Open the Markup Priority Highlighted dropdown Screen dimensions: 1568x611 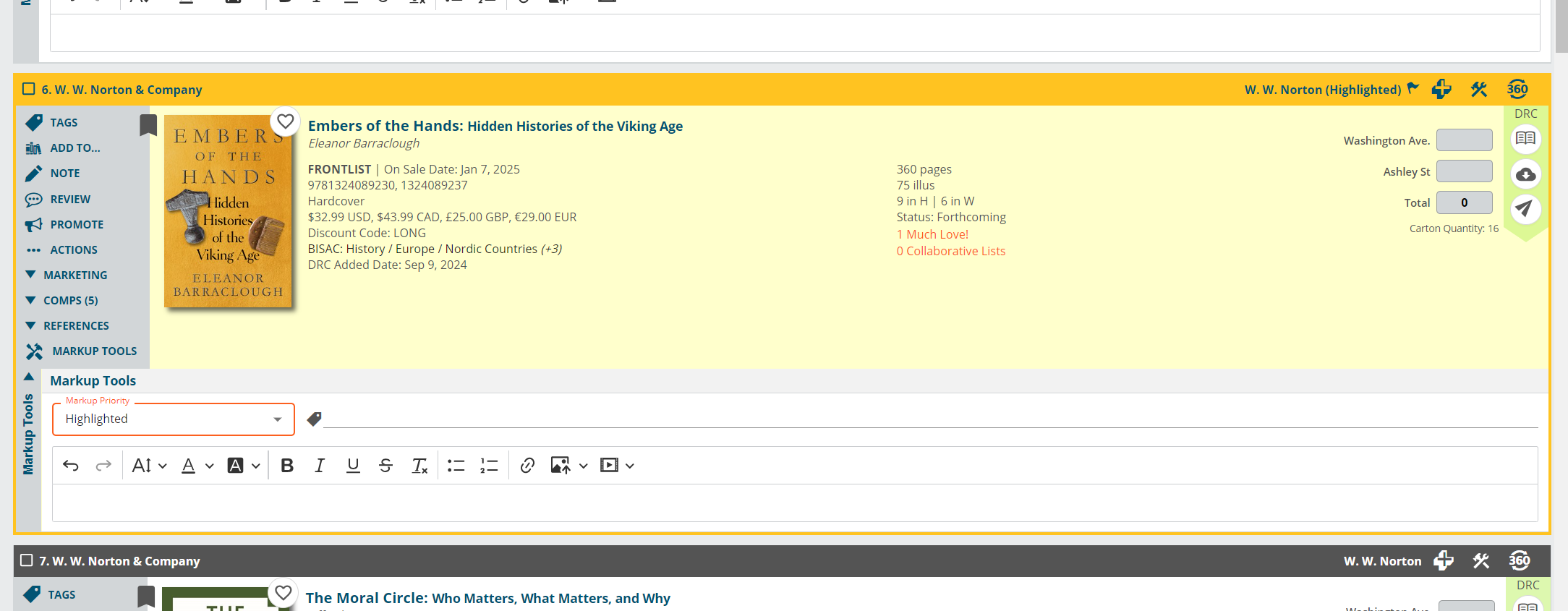point(174,419)
